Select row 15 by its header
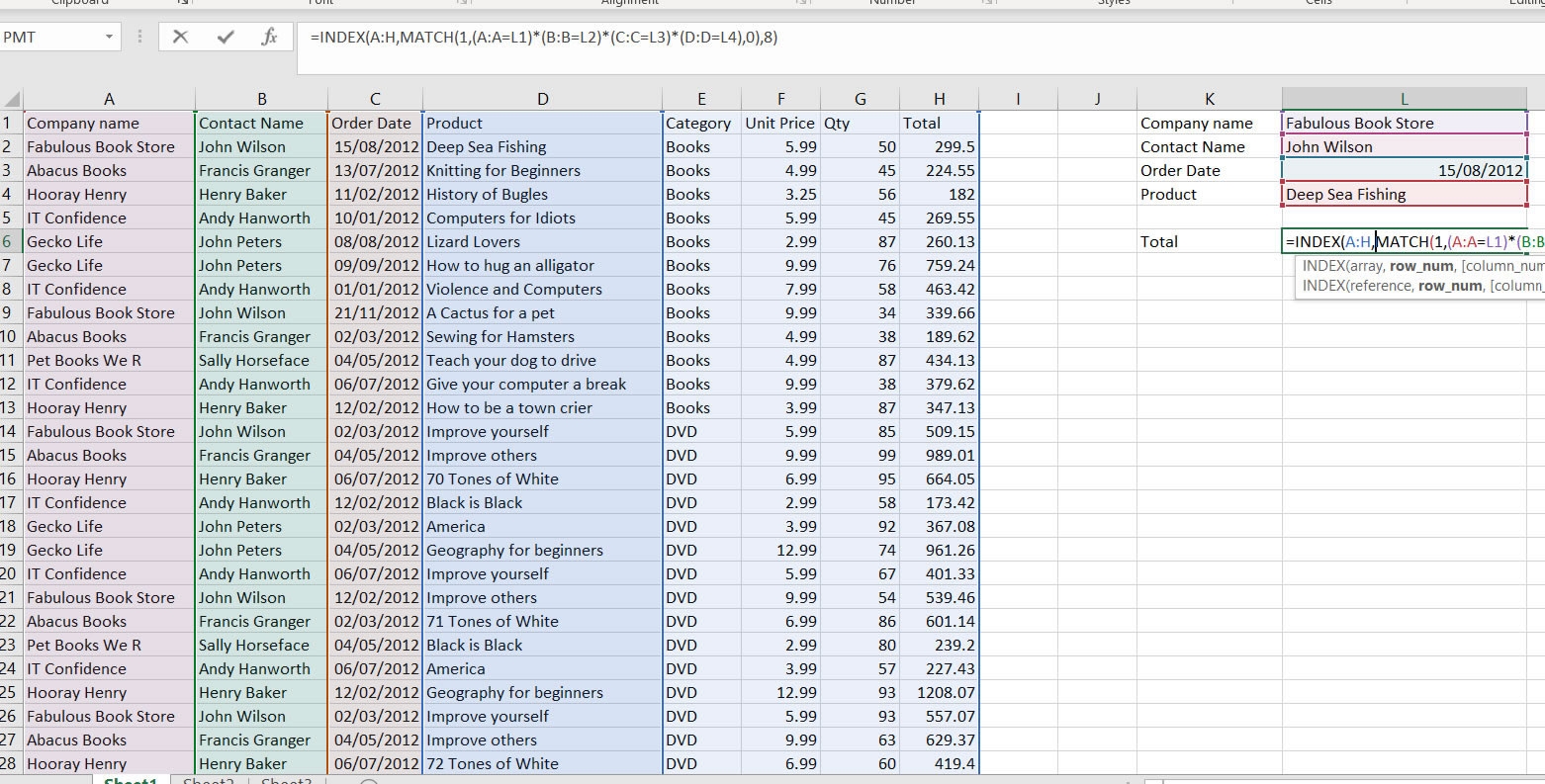 [10, 455]
